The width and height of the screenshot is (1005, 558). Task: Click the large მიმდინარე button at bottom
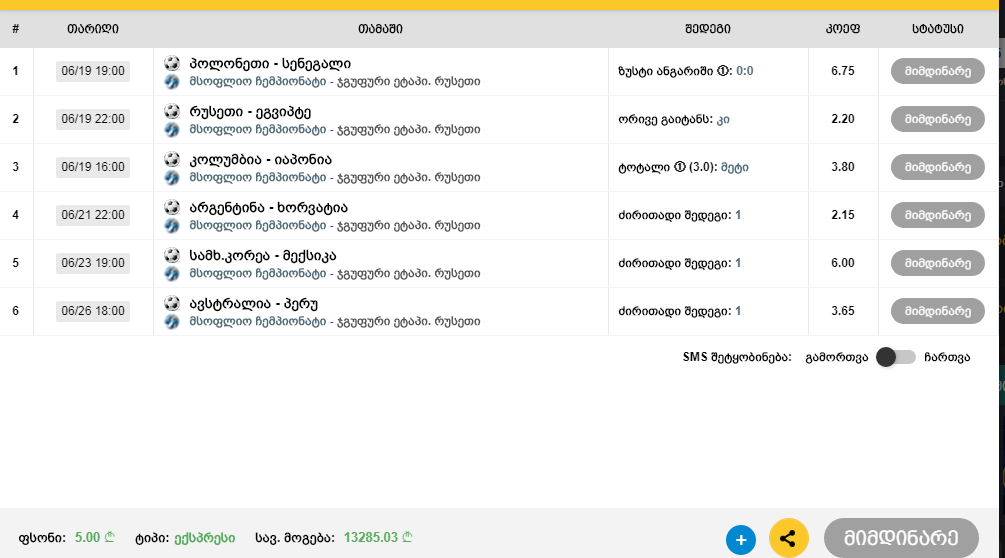point(901,538)
